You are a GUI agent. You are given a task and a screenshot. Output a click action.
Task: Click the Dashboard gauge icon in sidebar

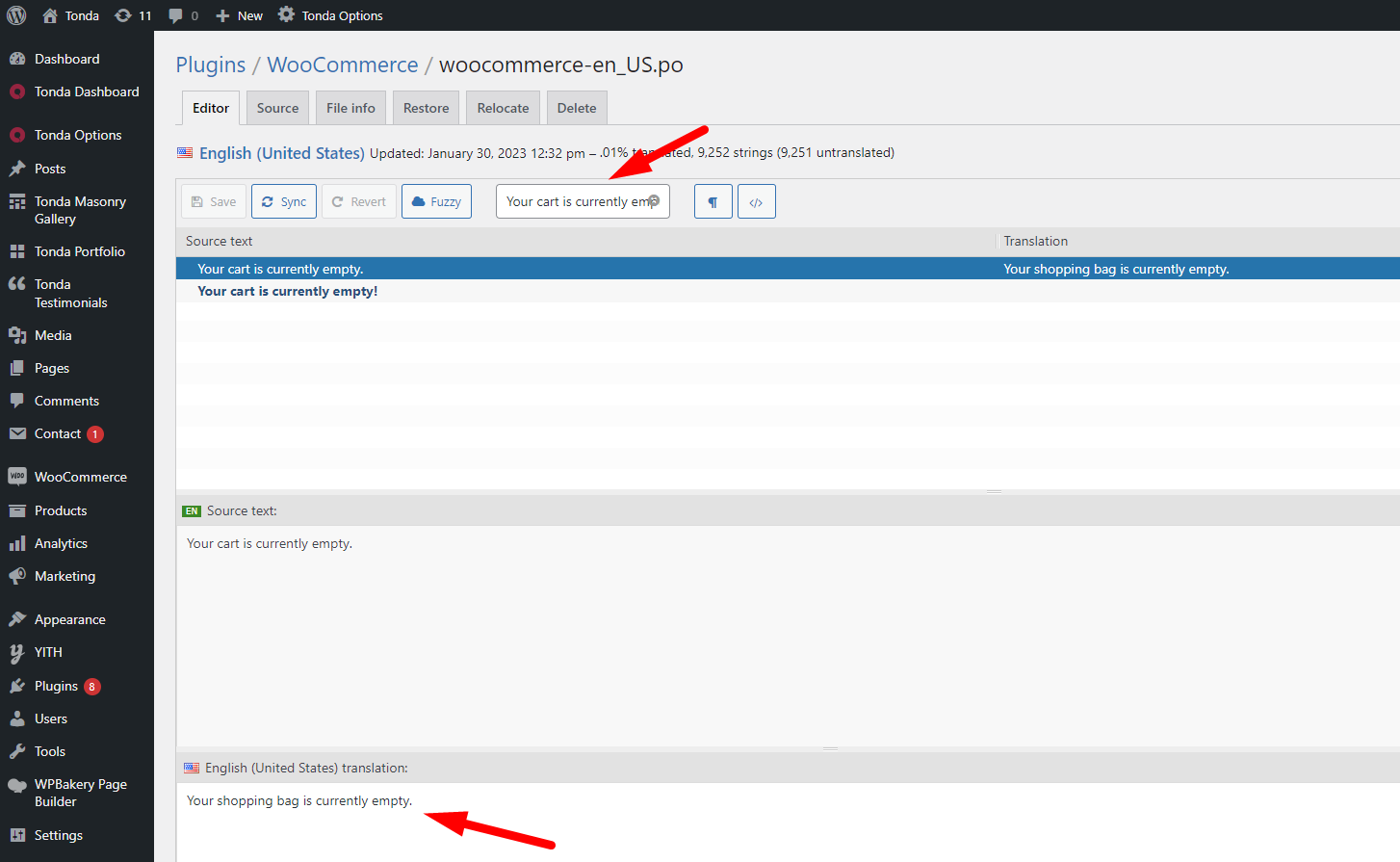(17, 59)
